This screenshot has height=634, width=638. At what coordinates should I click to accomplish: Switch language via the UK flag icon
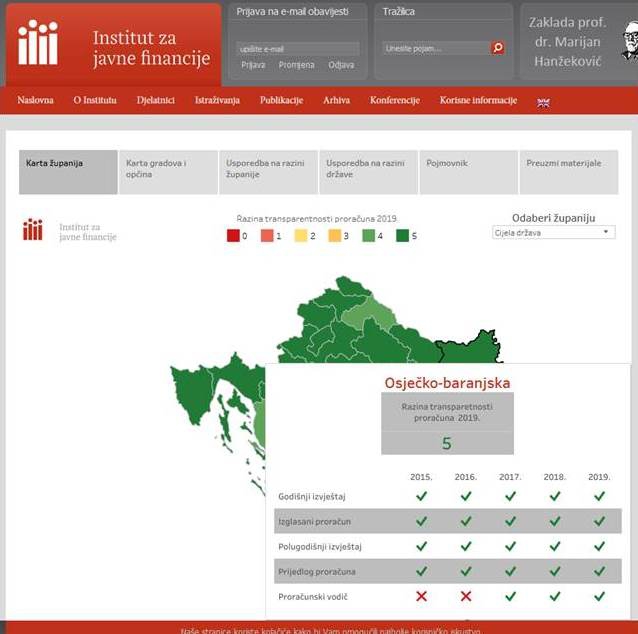[x=543, y=103]
